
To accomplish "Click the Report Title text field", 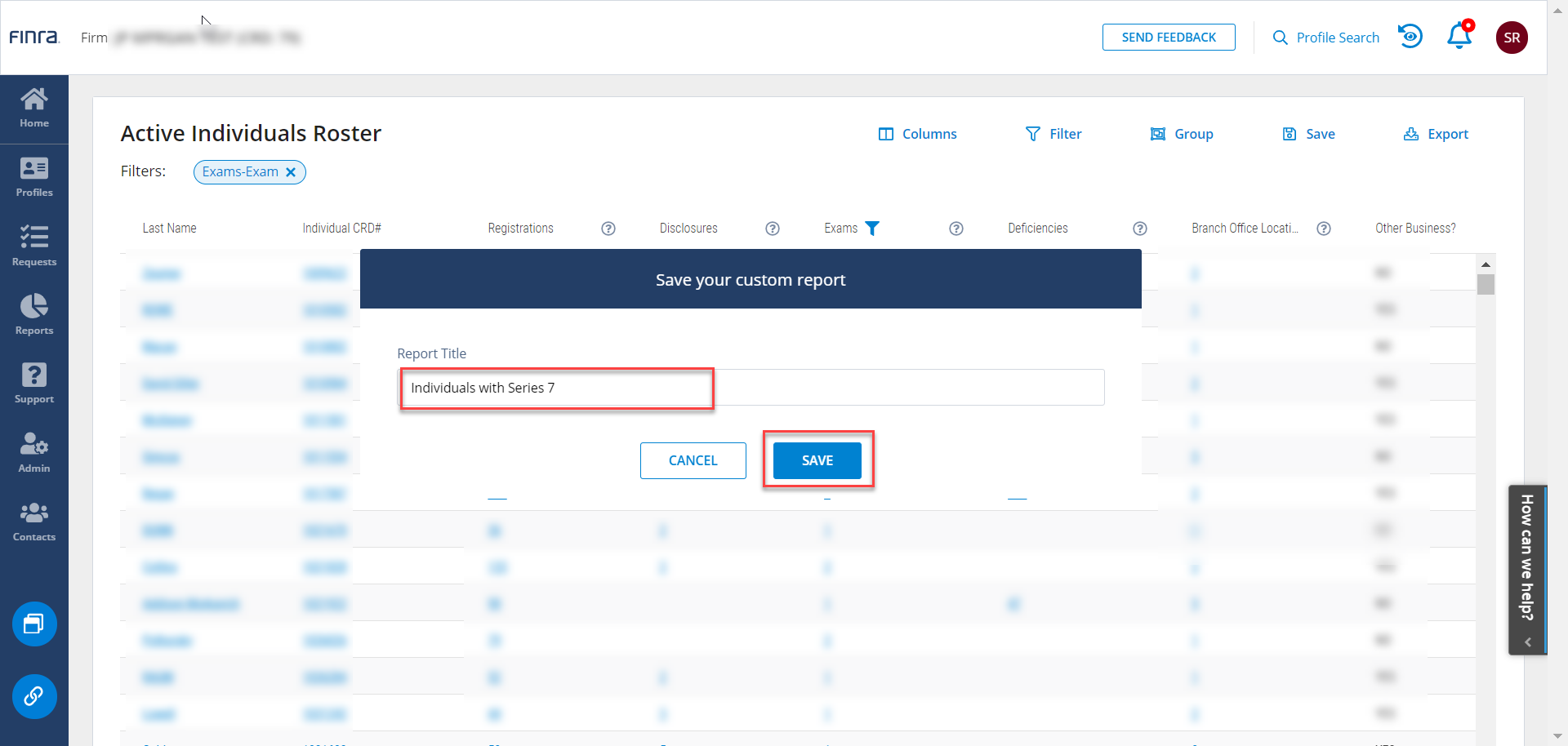I will pos(751,388).
